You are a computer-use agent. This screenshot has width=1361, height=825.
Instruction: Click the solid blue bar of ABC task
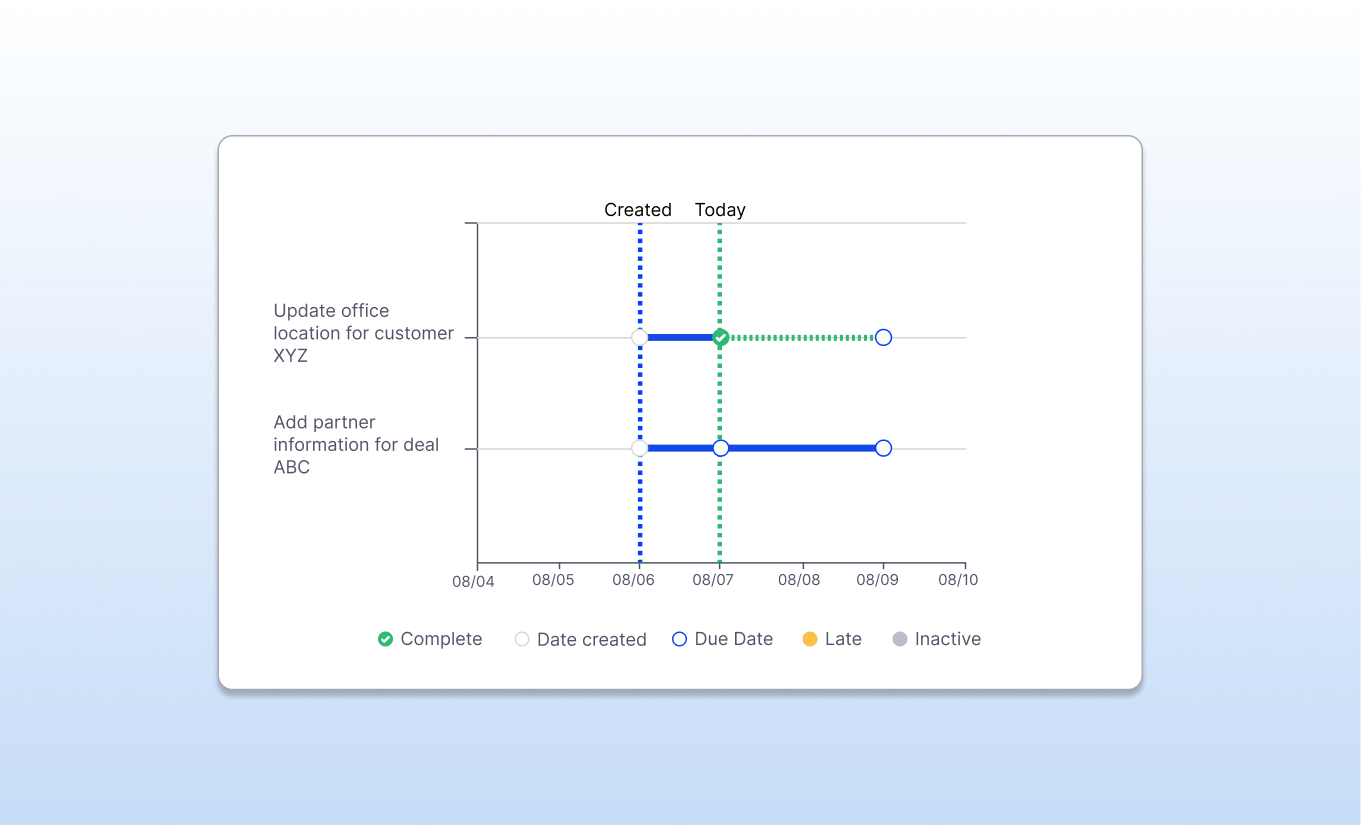tap(800, 448)
